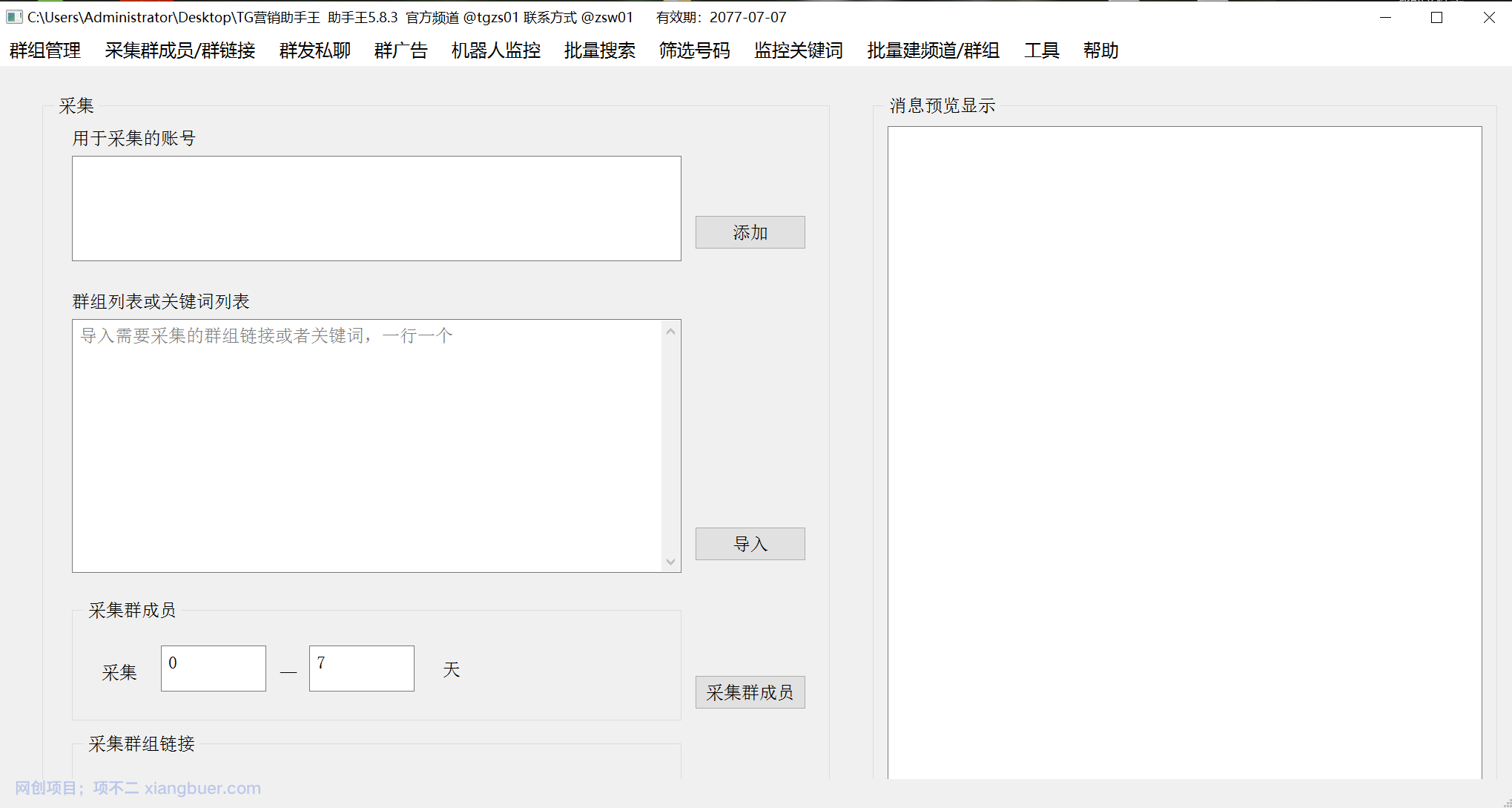Click the 导入 button
The height and width of the screenshot is (808, 1512).
click(x=750, y=544)
